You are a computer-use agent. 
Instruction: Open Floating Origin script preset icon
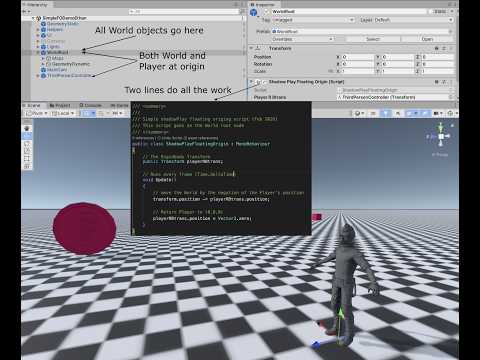(444, 82)
